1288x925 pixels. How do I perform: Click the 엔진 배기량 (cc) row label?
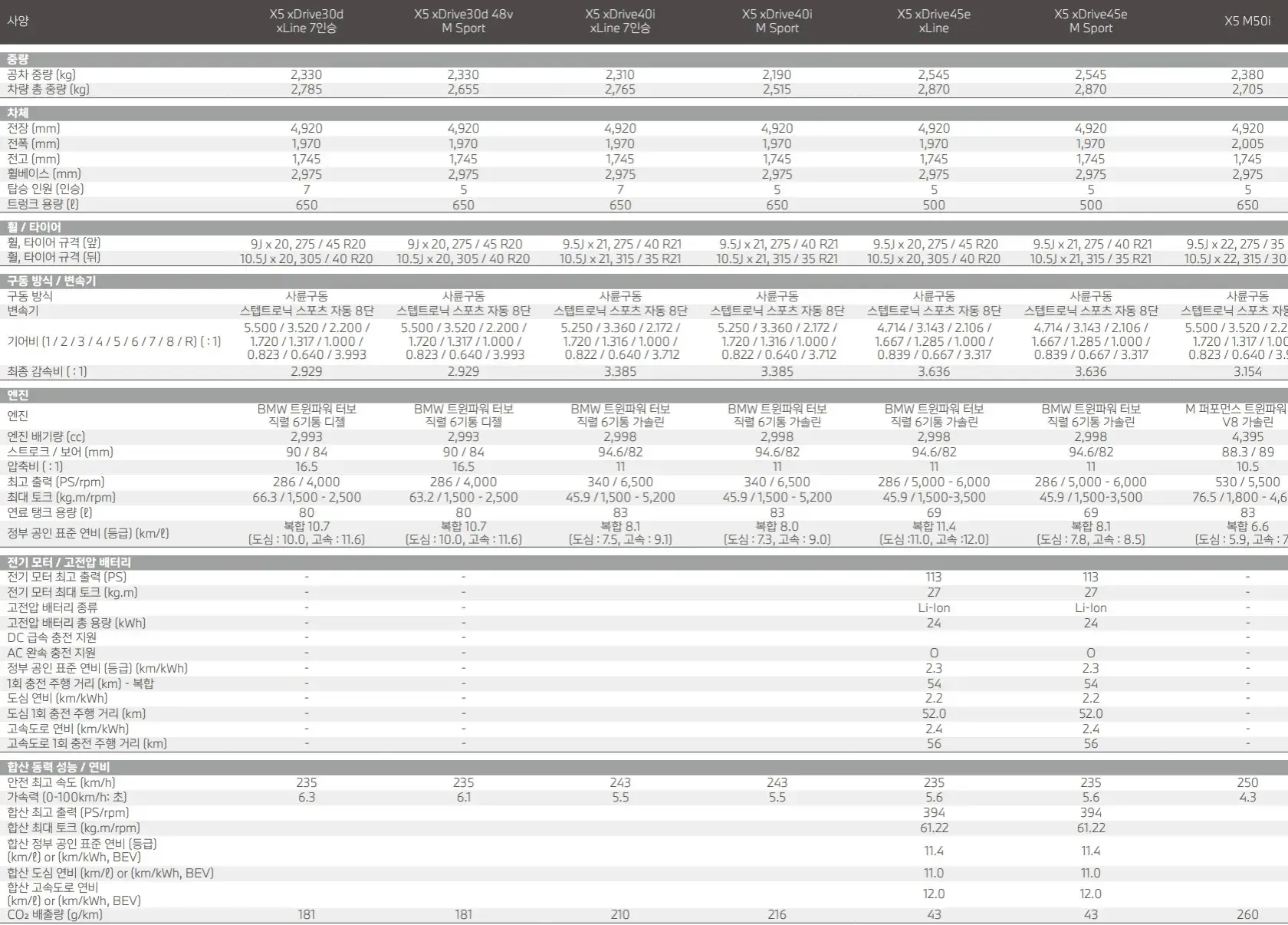[x=46, y=436]
